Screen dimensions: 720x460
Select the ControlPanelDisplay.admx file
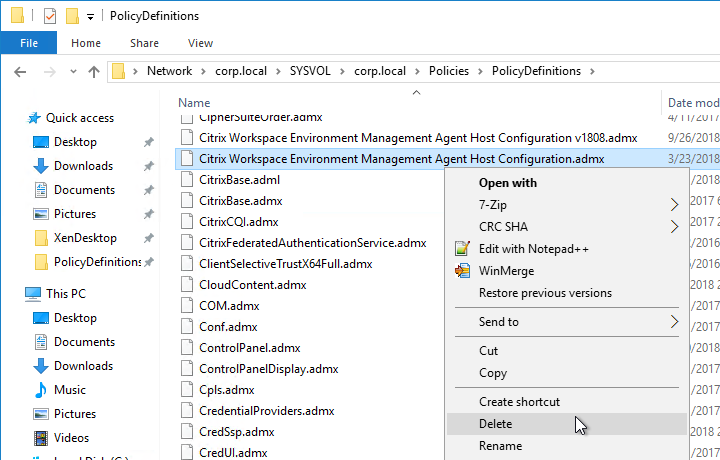click(x=269, y=369)
